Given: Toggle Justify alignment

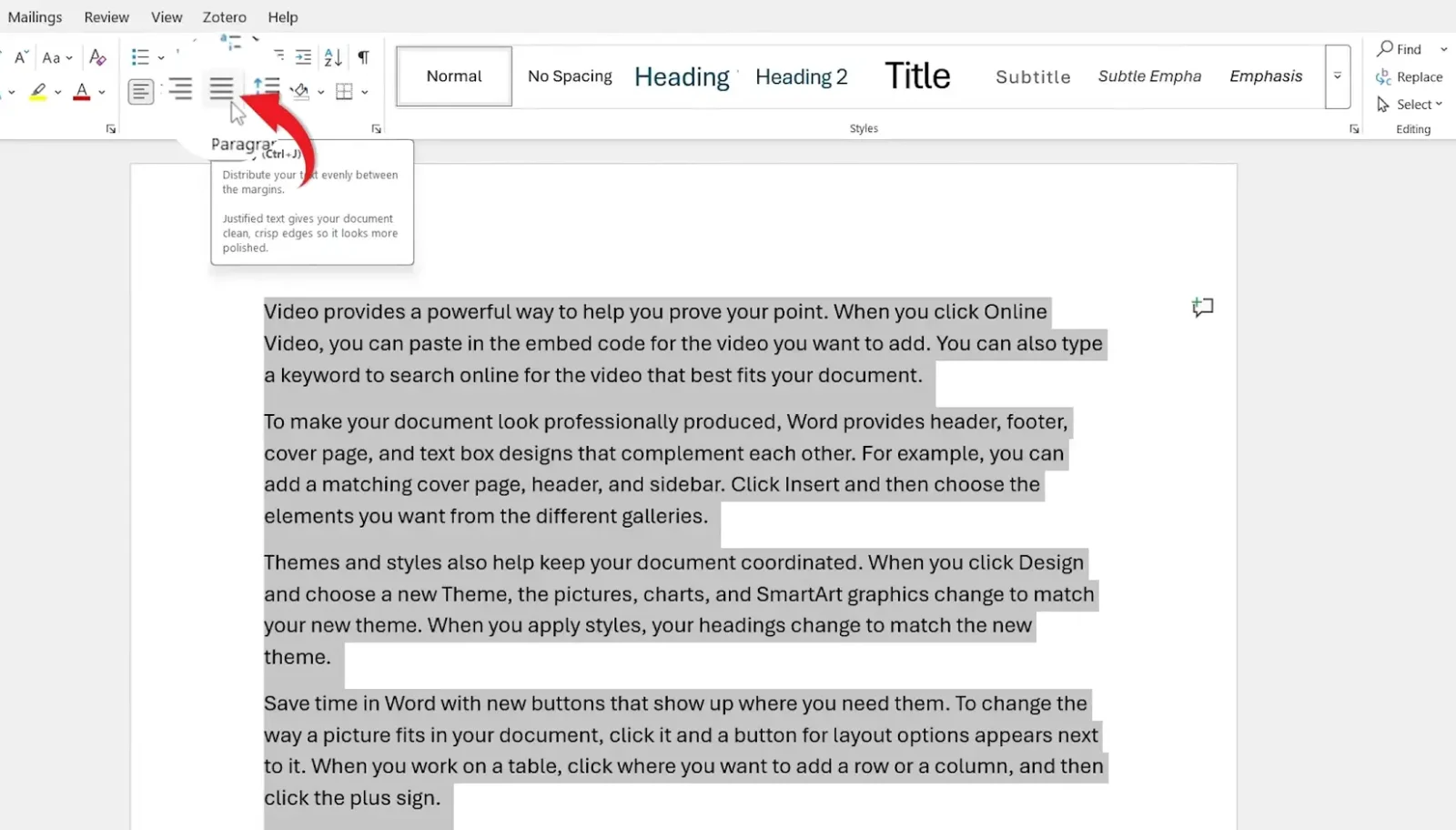Looking at the screenshot, I should [221, 89].
